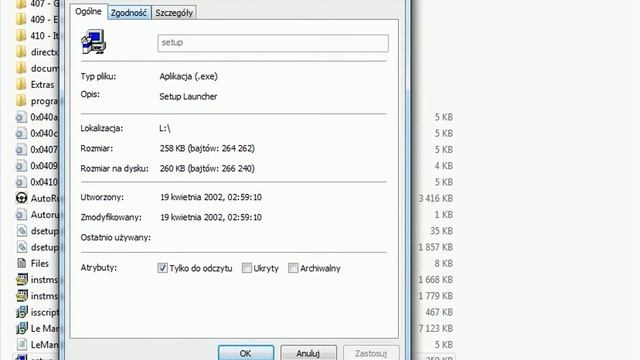Click the setup file name field
640x360 pixels.
click(273, 43)
